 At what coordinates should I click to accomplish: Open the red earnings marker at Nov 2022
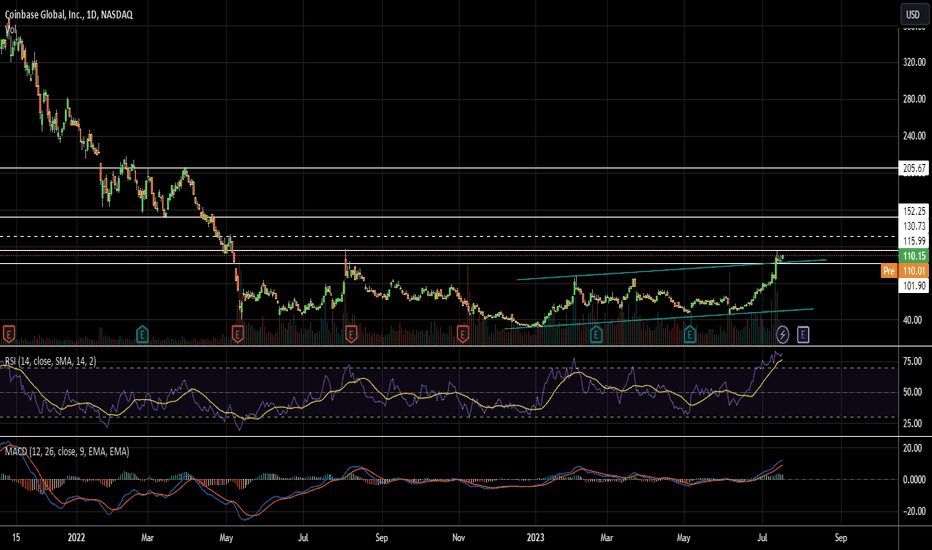pos(462,334)
